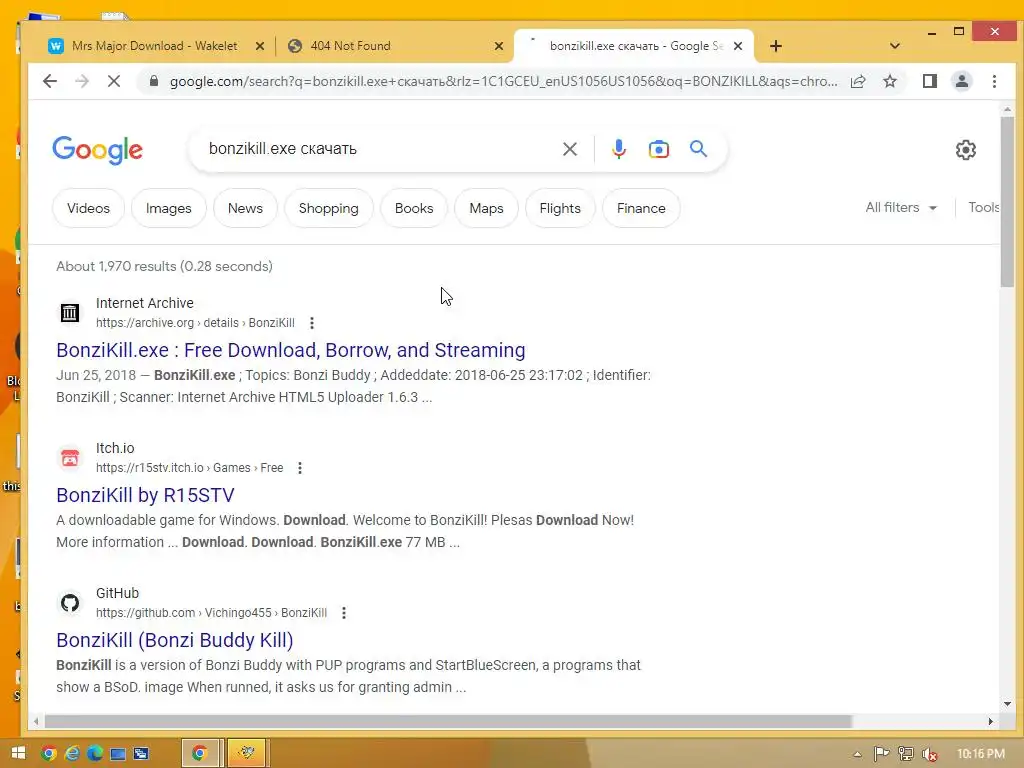Screen dimensions: 1024x768
Task: Close the bonzikill.exe Google search tab
Action: [738, 46]
